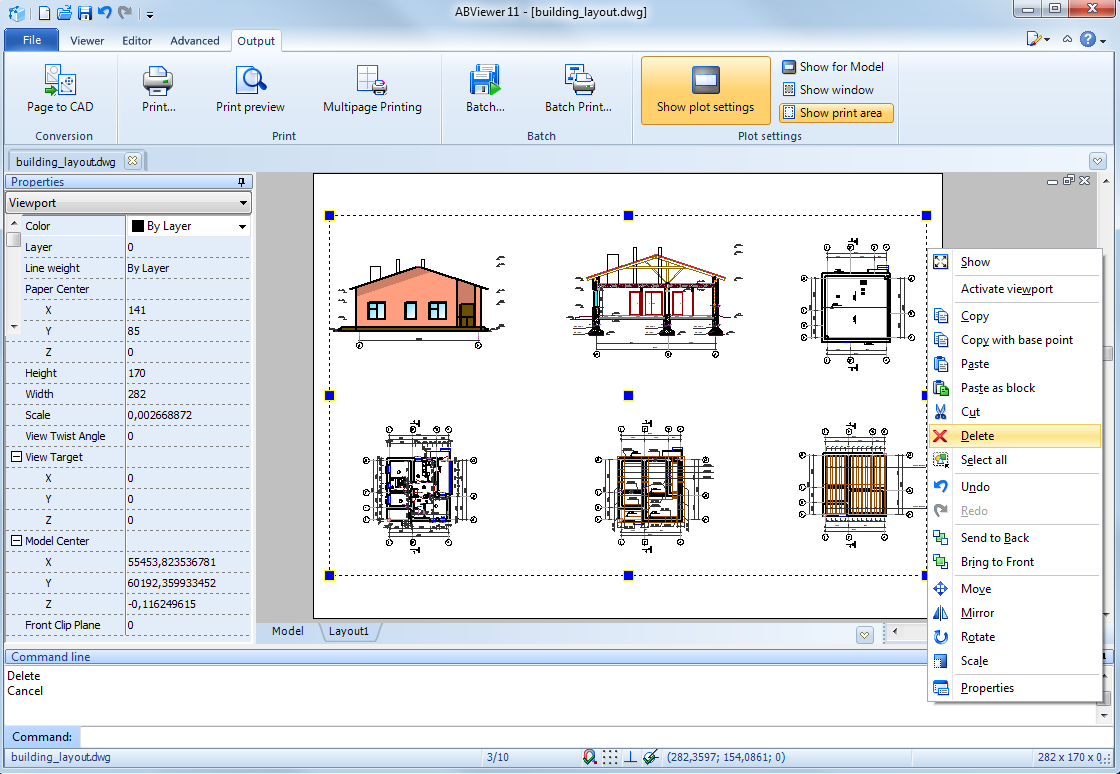Open quick access toolbar customize dropdown
This screenshot has height=774, width=1120.
(x=150, y=14)
